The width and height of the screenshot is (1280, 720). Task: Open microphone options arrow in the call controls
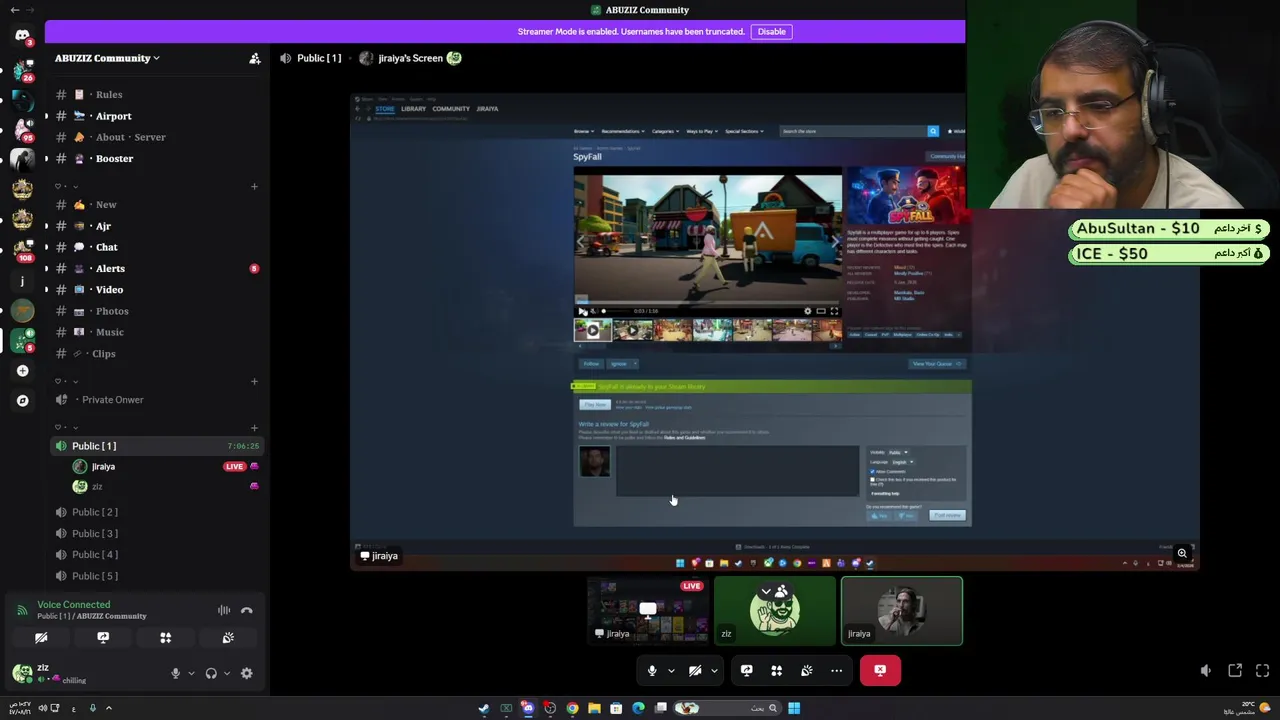671,670
